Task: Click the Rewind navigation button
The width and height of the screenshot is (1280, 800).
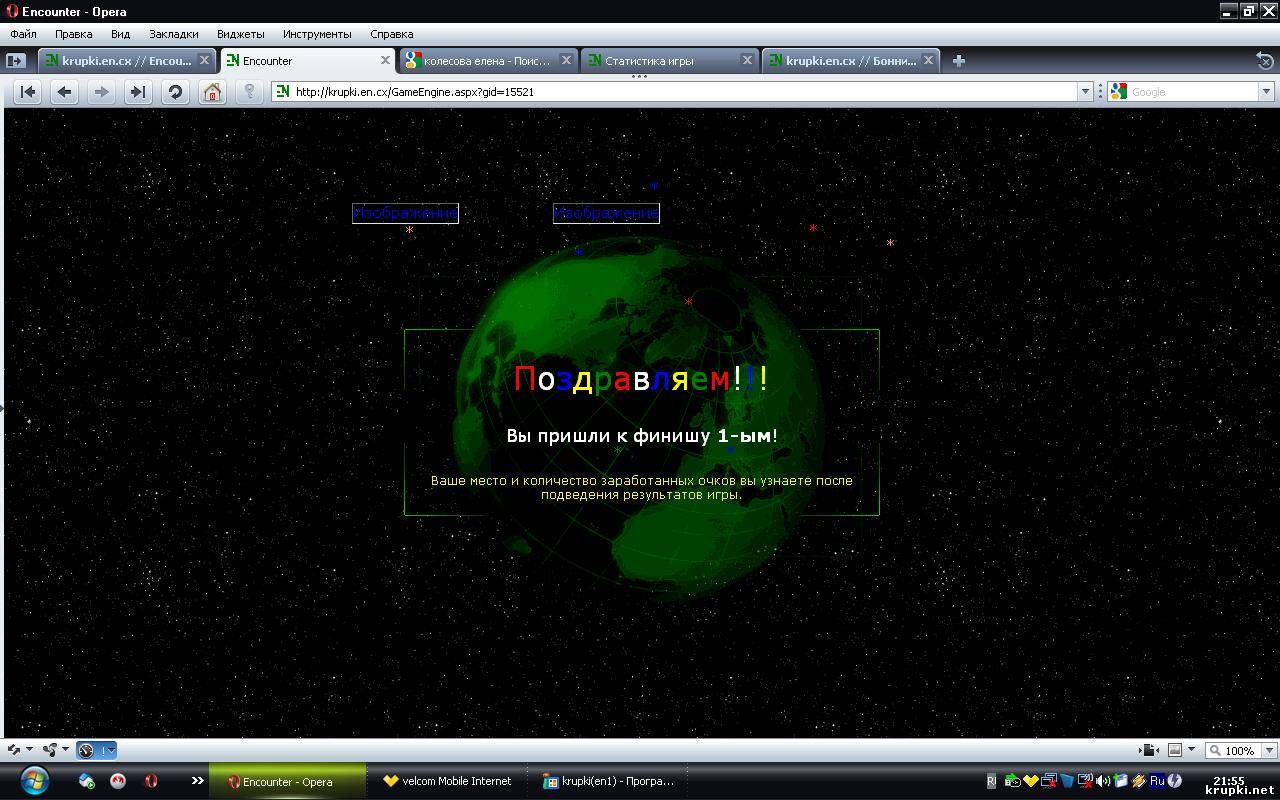Action: point(28,92)
